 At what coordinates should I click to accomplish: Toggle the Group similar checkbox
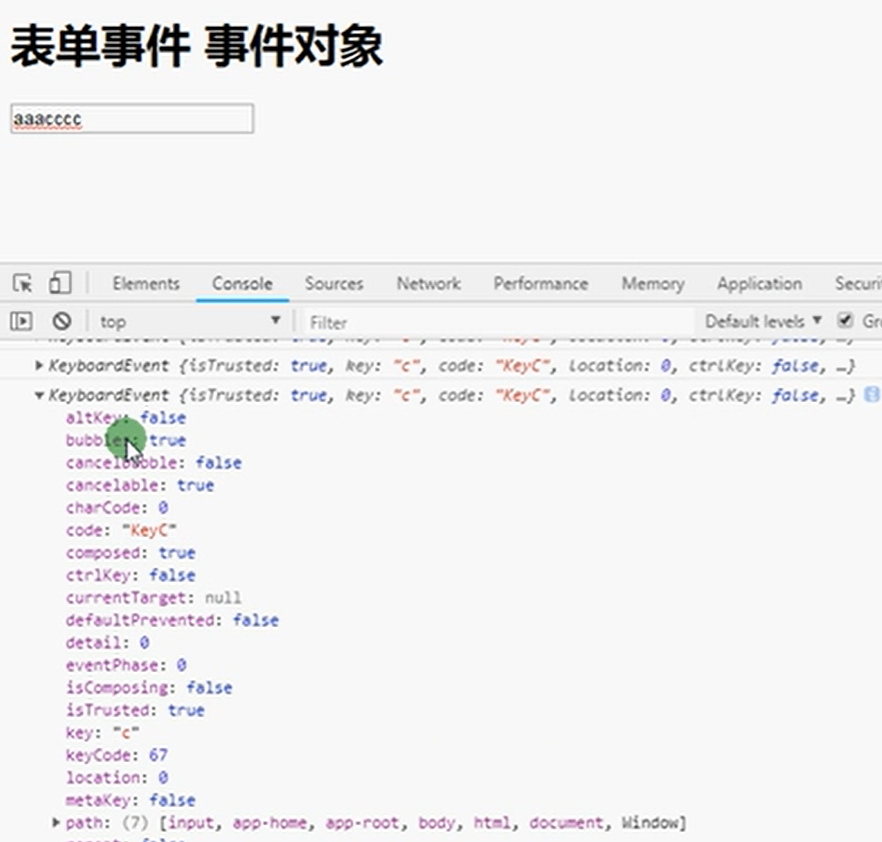[845, 320]
